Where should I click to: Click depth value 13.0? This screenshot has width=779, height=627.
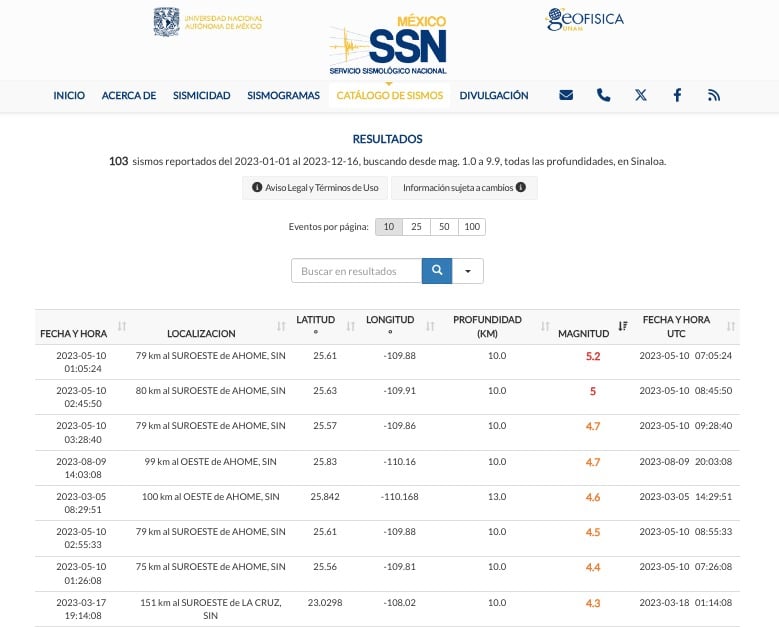(x=497, y=496)
